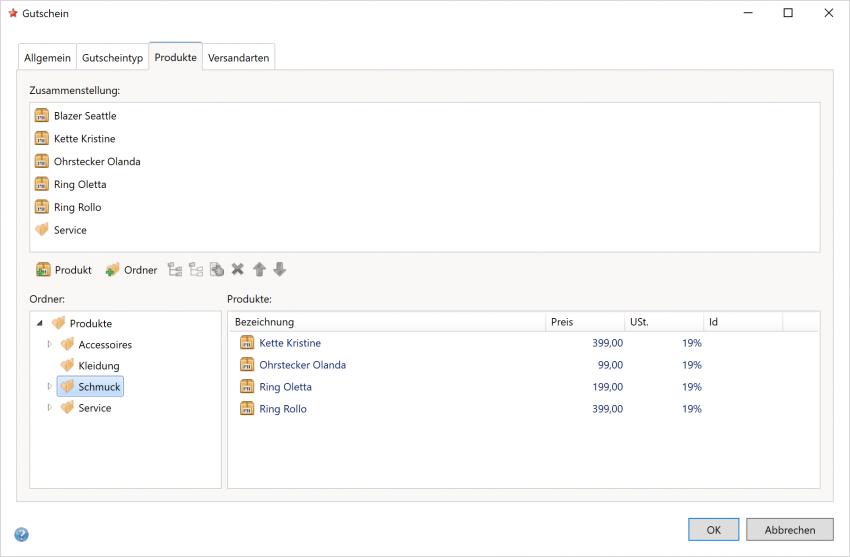Click the move up arrow icon
The image size is (850, 557).
259,269
